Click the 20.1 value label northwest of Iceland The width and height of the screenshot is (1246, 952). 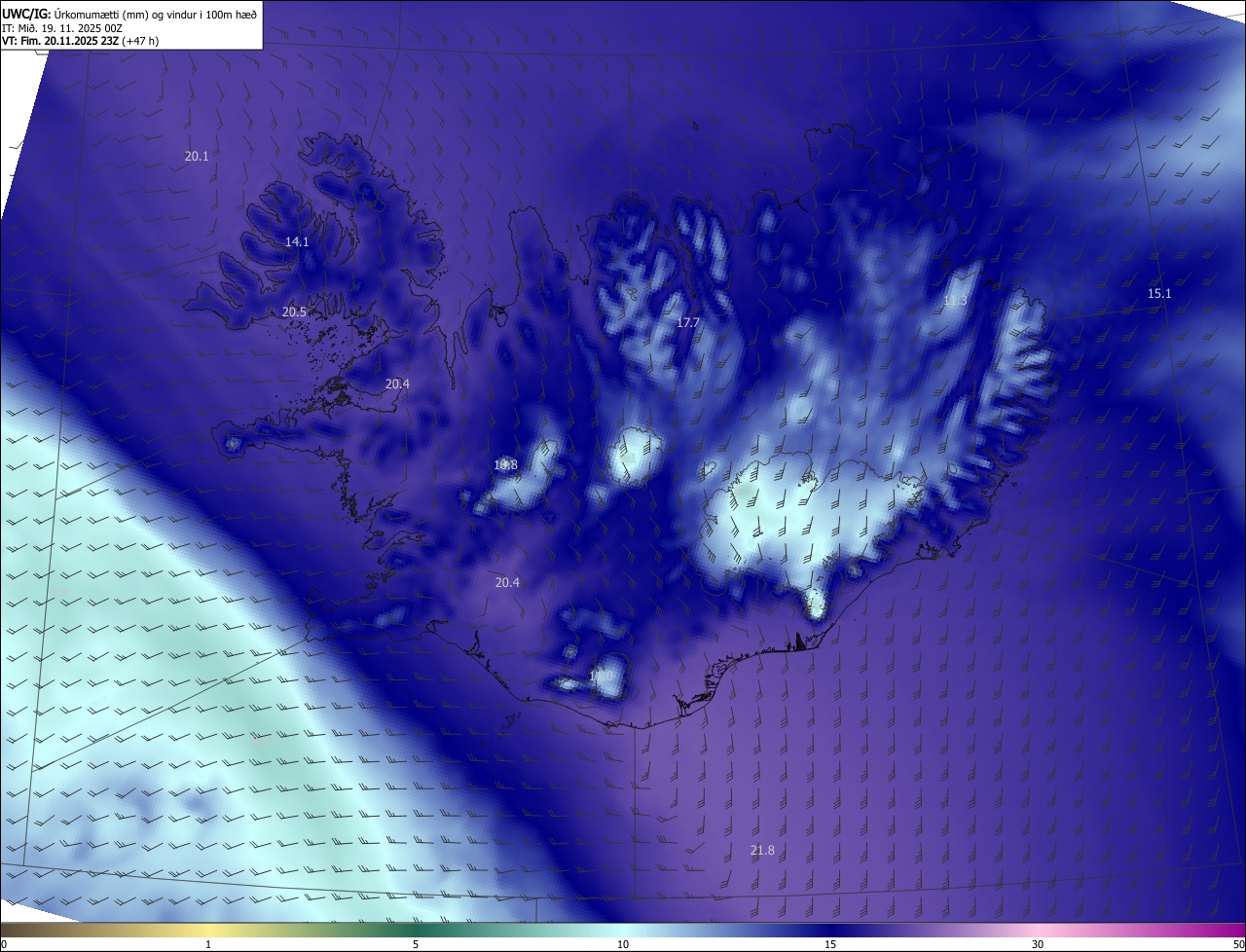click(197, 156)
